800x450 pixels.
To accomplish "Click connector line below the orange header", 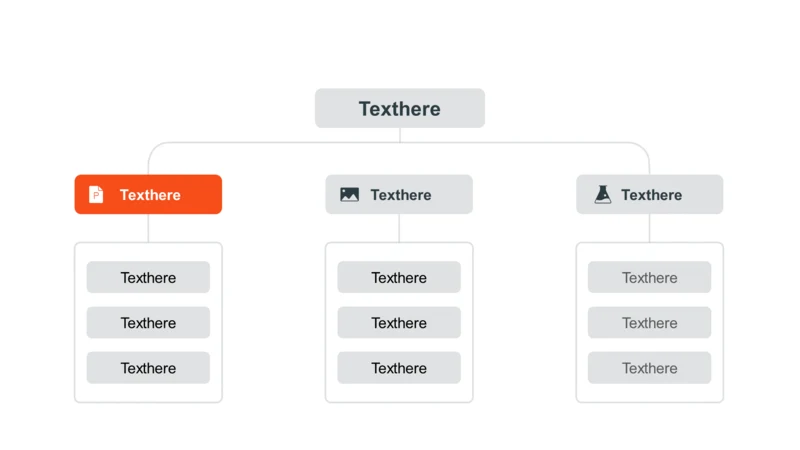I will (148, 228).
